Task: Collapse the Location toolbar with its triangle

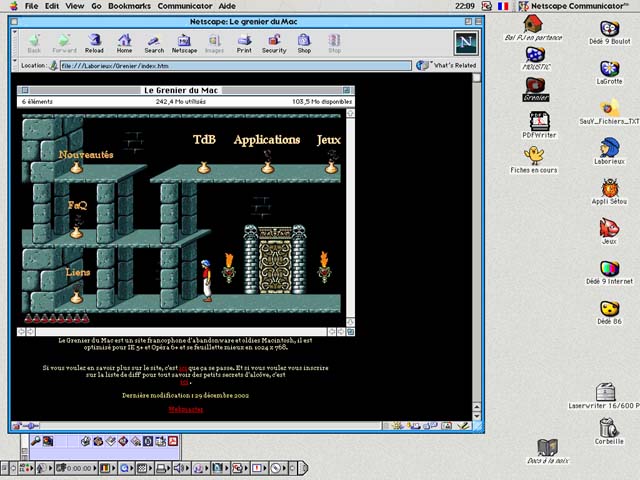Action: (x=15, y=61)
